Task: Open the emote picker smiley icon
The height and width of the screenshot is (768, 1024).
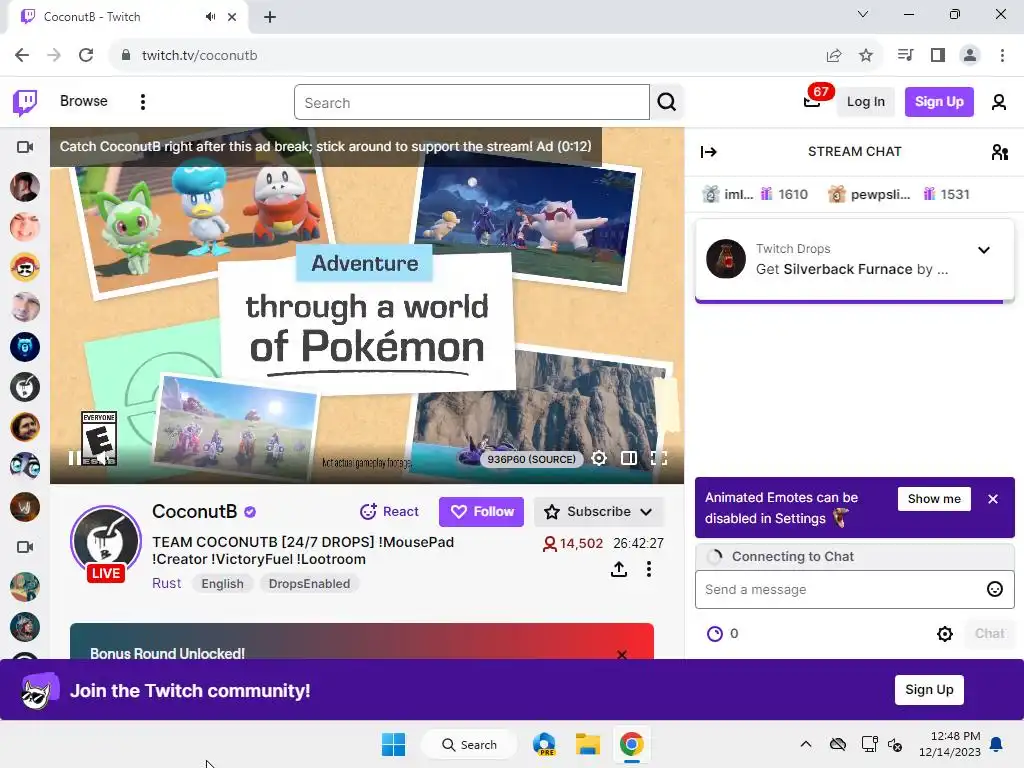Action: (x=994, y=589)
